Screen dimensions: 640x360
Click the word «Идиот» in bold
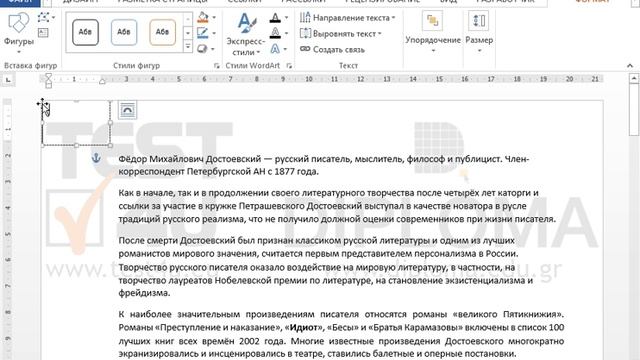point(303,327)
